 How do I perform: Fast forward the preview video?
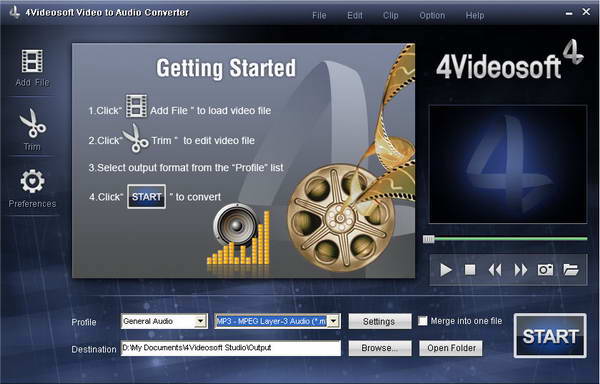pos(520,270)
